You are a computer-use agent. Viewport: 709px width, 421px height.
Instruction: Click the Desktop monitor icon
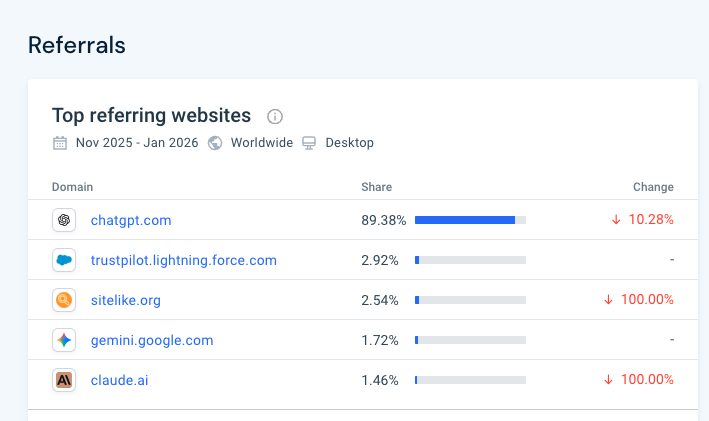click(x=309, y=143)
